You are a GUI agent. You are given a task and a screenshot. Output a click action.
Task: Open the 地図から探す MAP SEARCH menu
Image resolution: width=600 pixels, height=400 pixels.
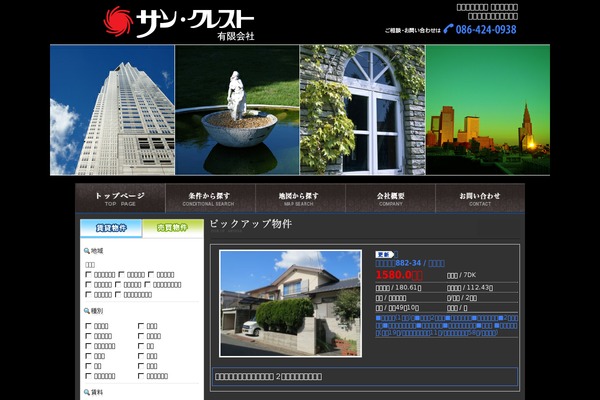pyautogui.click(x=300, y=198)
